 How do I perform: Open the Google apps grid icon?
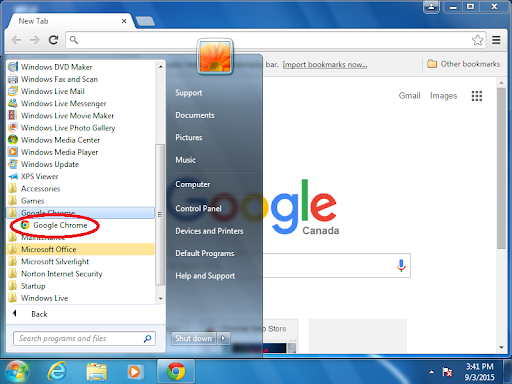coord(477,96)
